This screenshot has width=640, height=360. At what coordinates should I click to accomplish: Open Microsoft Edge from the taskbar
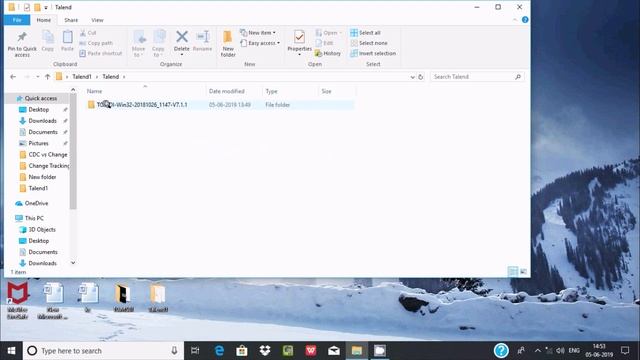pyautogui.click(x=219, y=351)
